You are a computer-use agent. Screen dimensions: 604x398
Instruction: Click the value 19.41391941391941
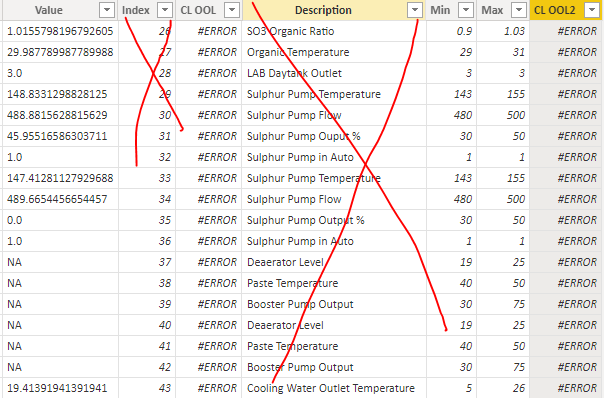tap(57, 388)
